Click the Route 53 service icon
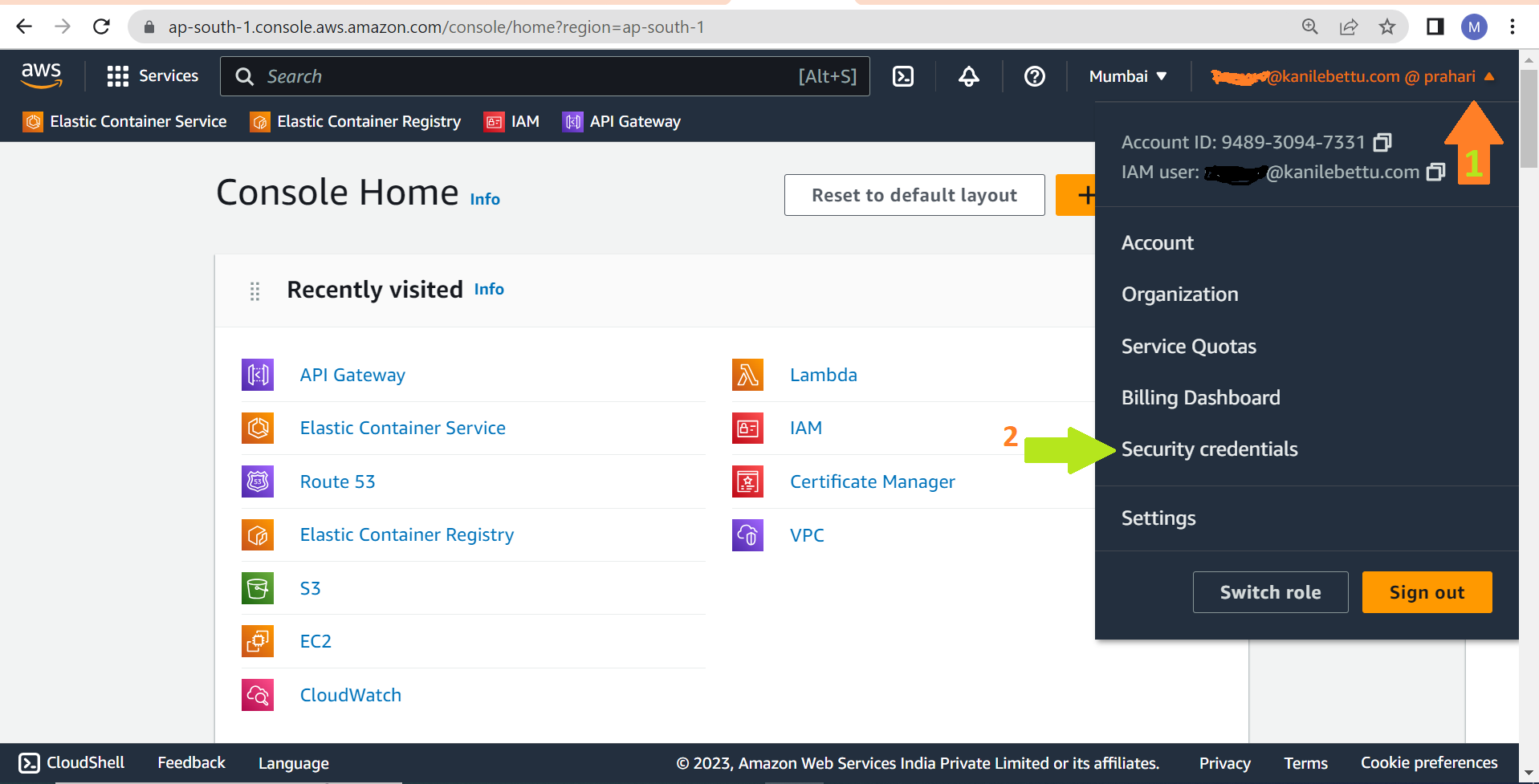The height and width of the screenshot is (784, 1539). [258, 481]
